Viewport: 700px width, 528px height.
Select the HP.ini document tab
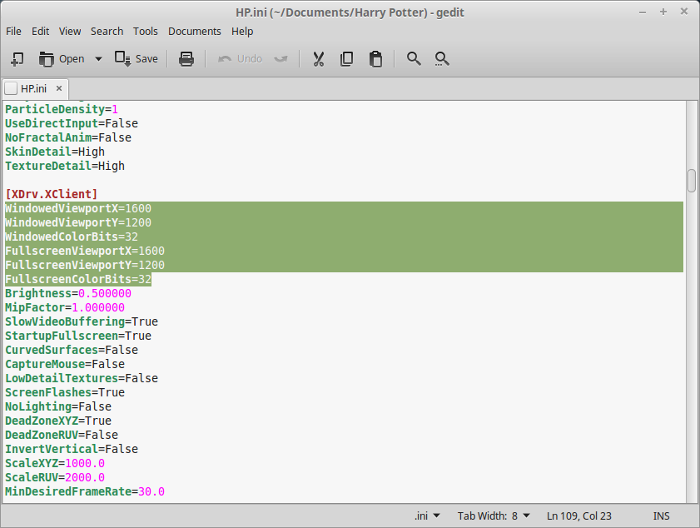click(33, 89)
